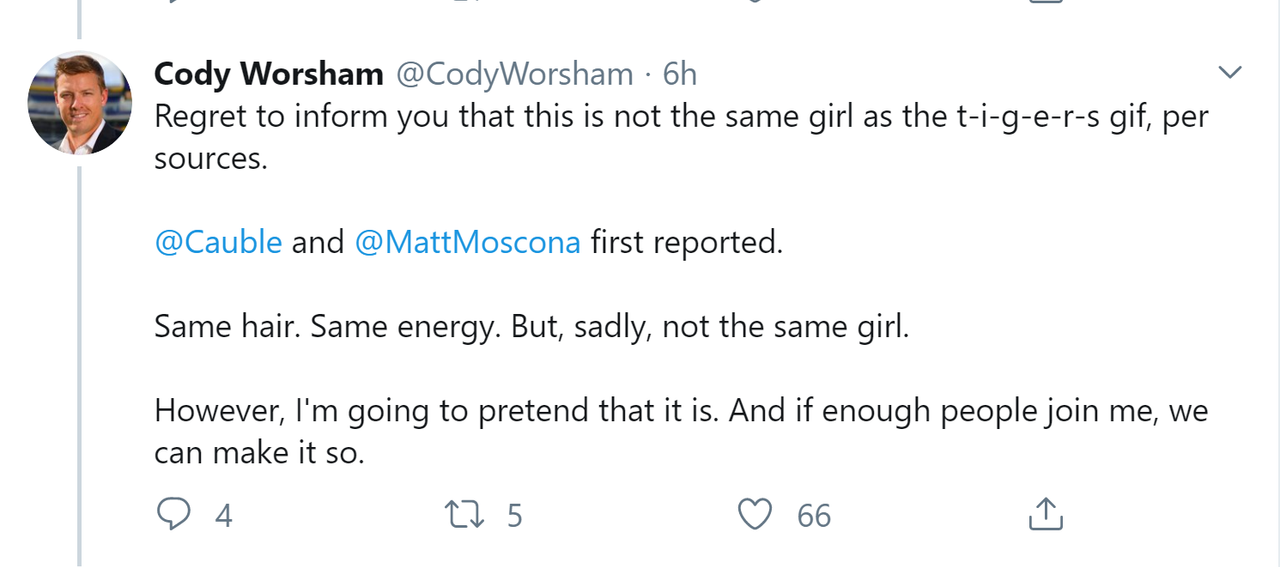Click the reply count showing 4
Image resolution: width=1280 pixels, height=567 pixels.
tap(223, 515)
